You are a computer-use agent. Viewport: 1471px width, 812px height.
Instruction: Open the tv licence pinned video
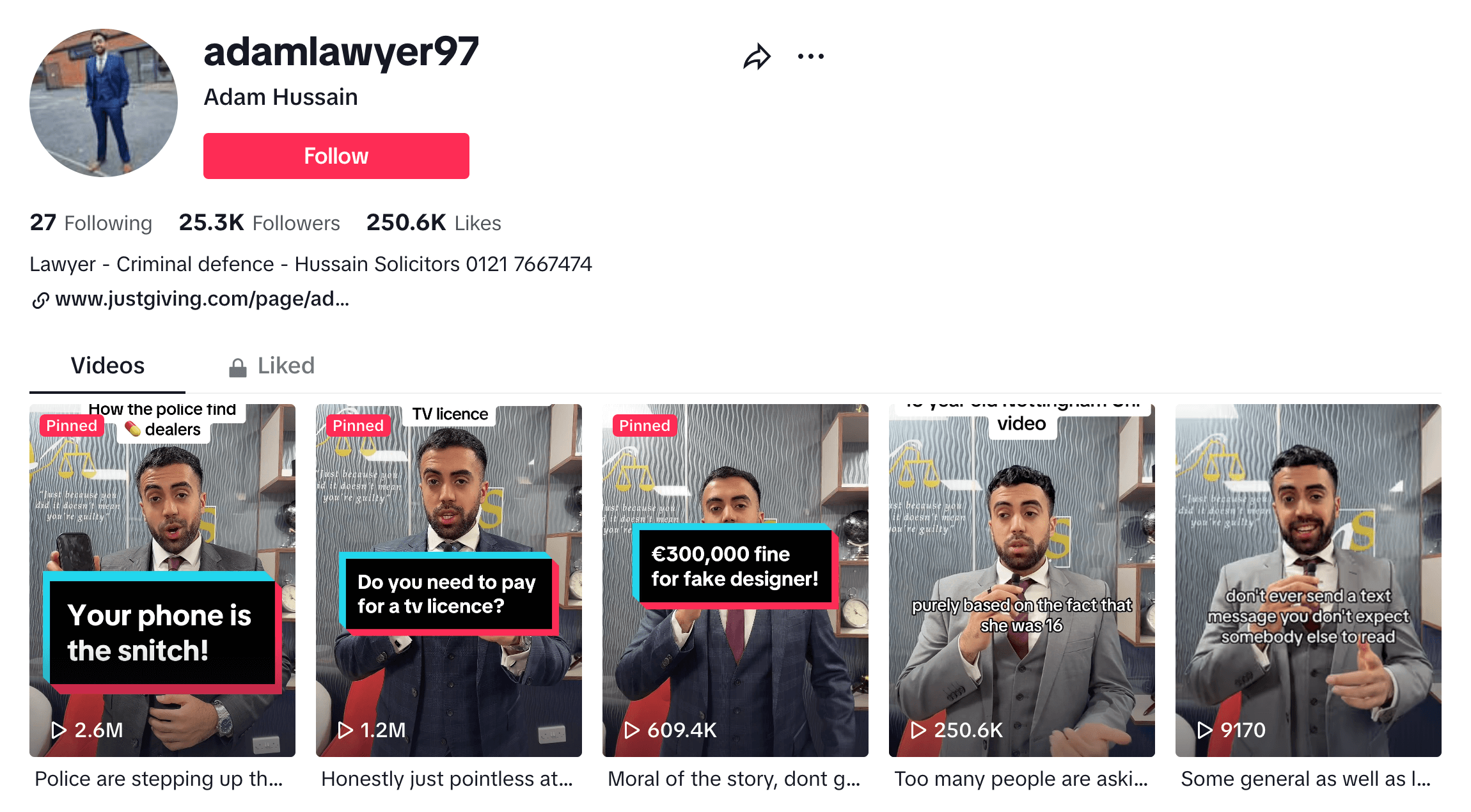pyautogui.click(x=449, y=581)
